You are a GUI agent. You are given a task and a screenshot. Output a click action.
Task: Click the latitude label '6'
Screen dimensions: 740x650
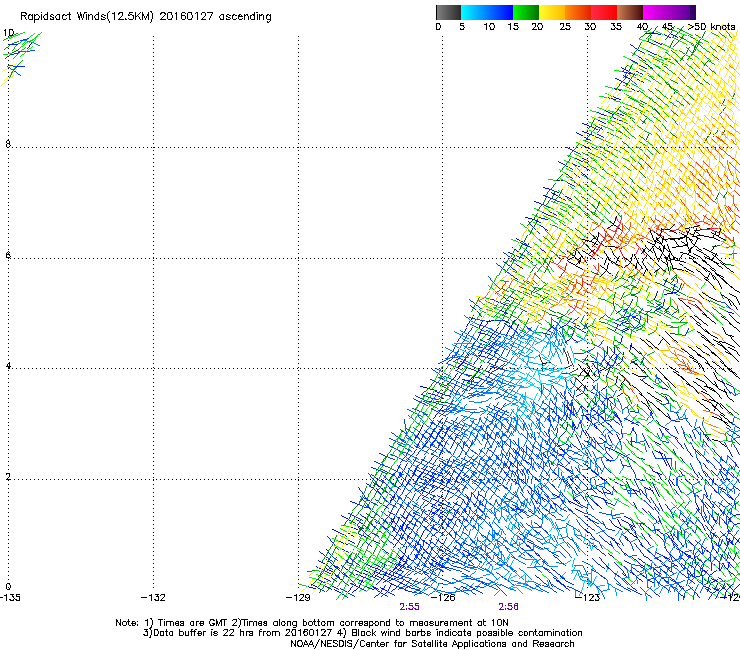point(8,255)
